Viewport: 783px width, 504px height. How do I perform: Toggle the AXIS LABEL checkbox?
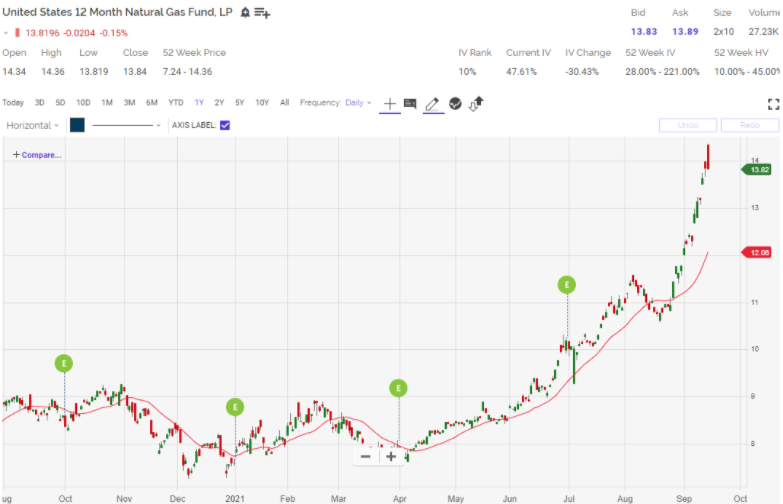[x=225, y=125]
